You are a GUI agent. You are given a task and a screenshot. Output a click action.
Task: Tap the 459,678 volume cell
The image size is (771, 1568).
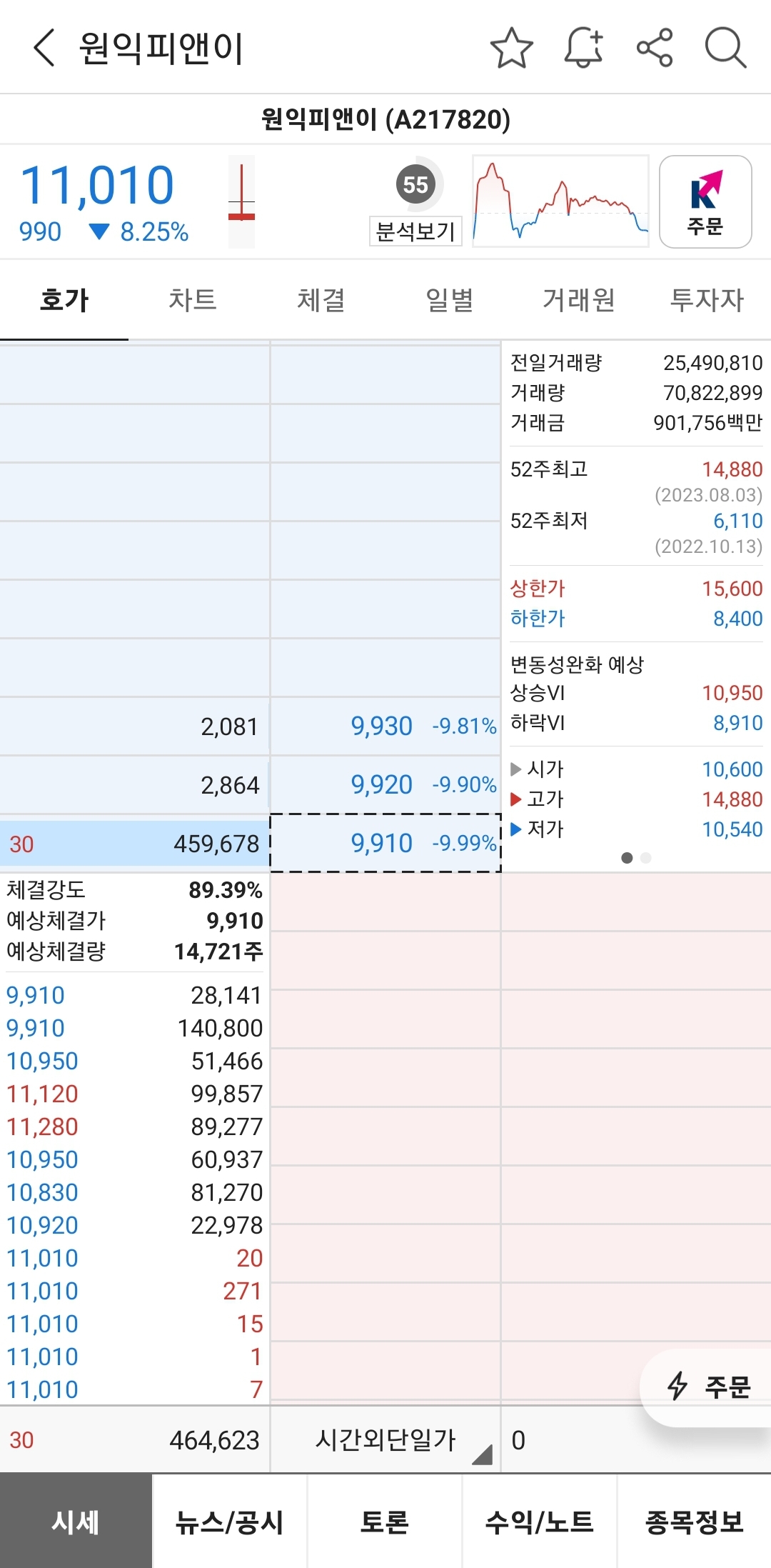(x=135, y=844)
